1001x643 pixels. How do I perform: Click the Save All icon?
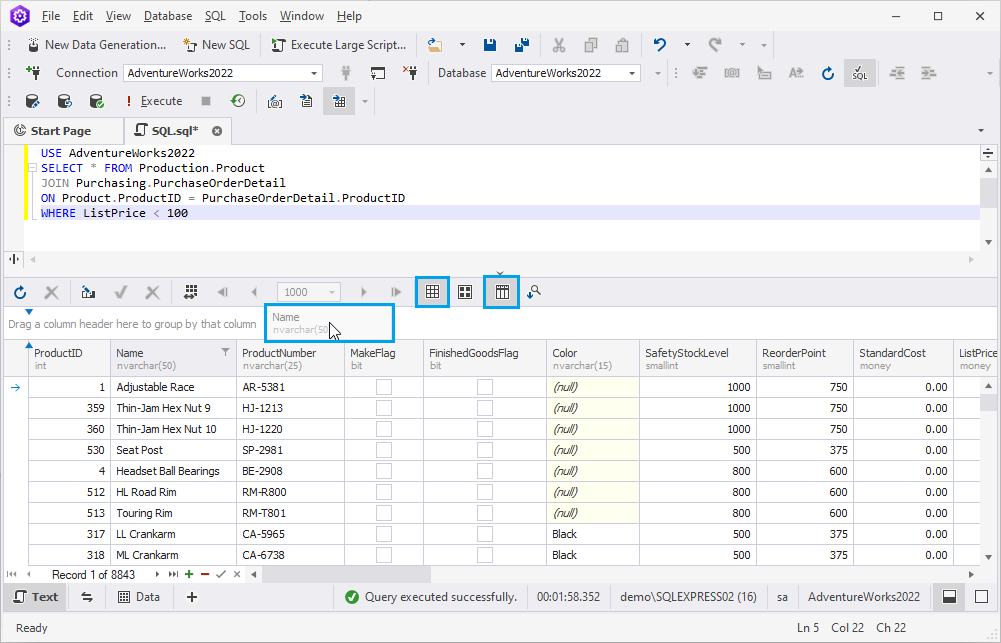[x=522, y=45]
